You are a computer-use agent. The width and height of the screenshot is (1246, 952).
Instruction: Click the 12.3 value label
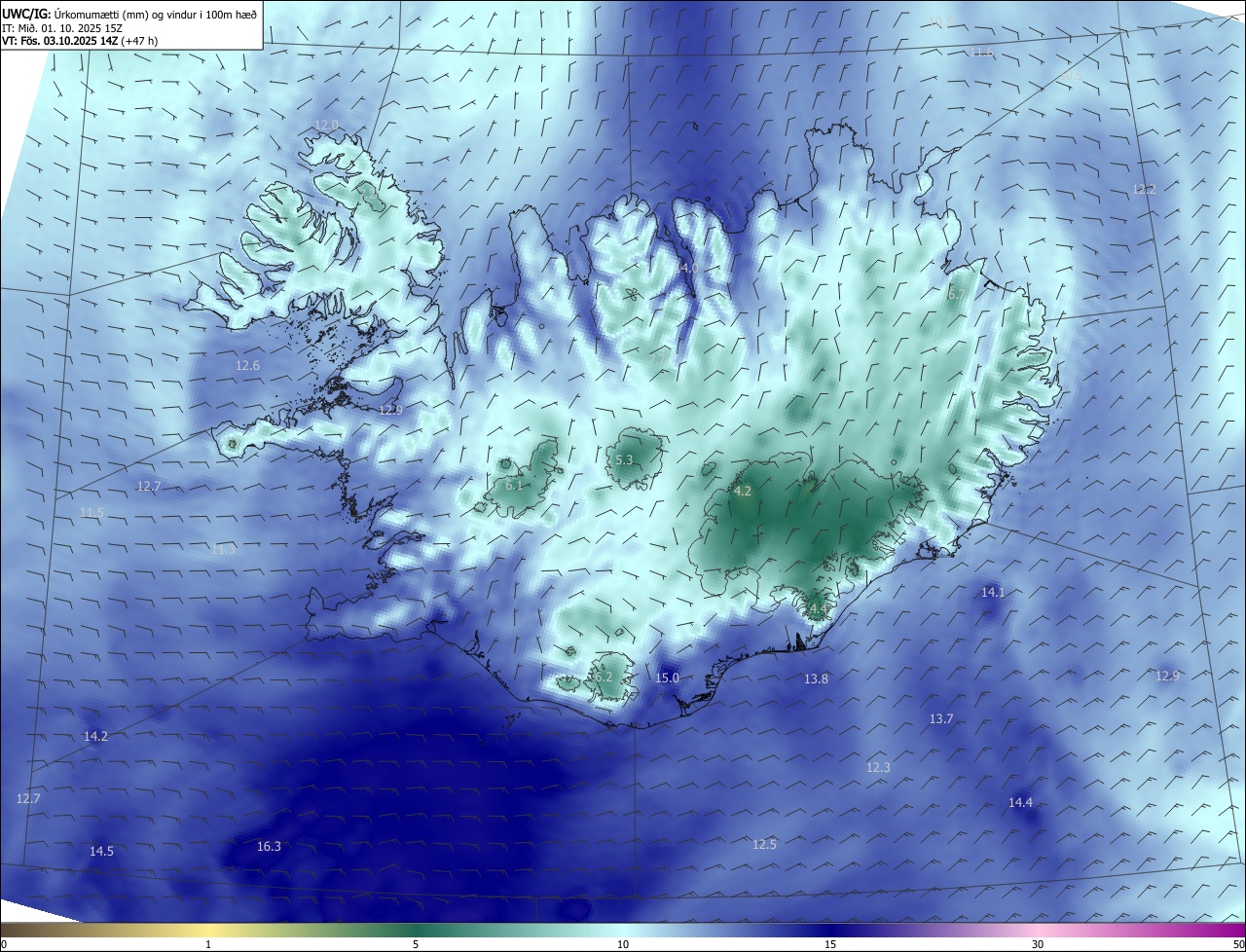click(x=878, y=768)
